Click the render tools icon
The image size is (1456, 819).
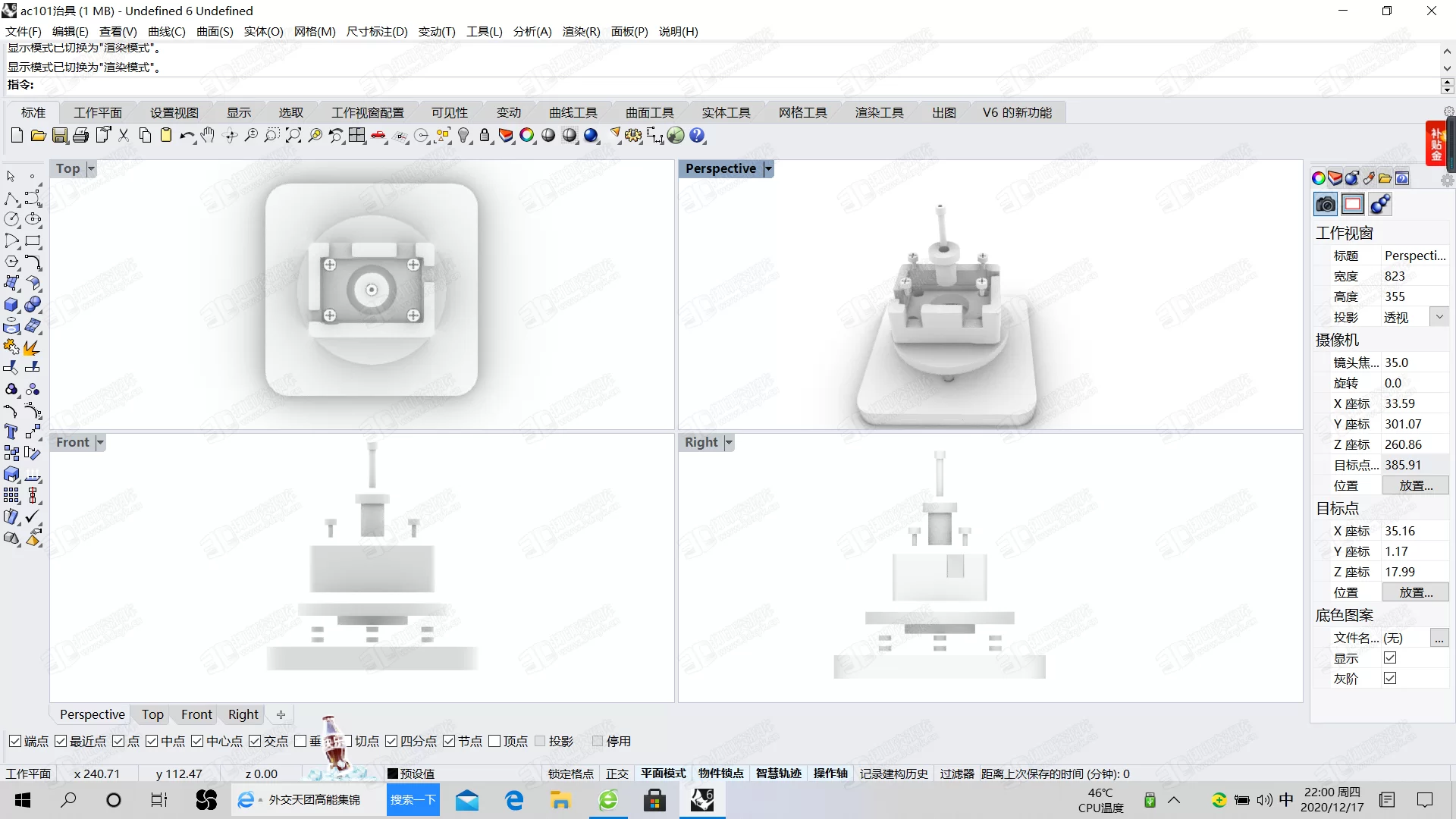pyautogui.click(x=880, y=112)
